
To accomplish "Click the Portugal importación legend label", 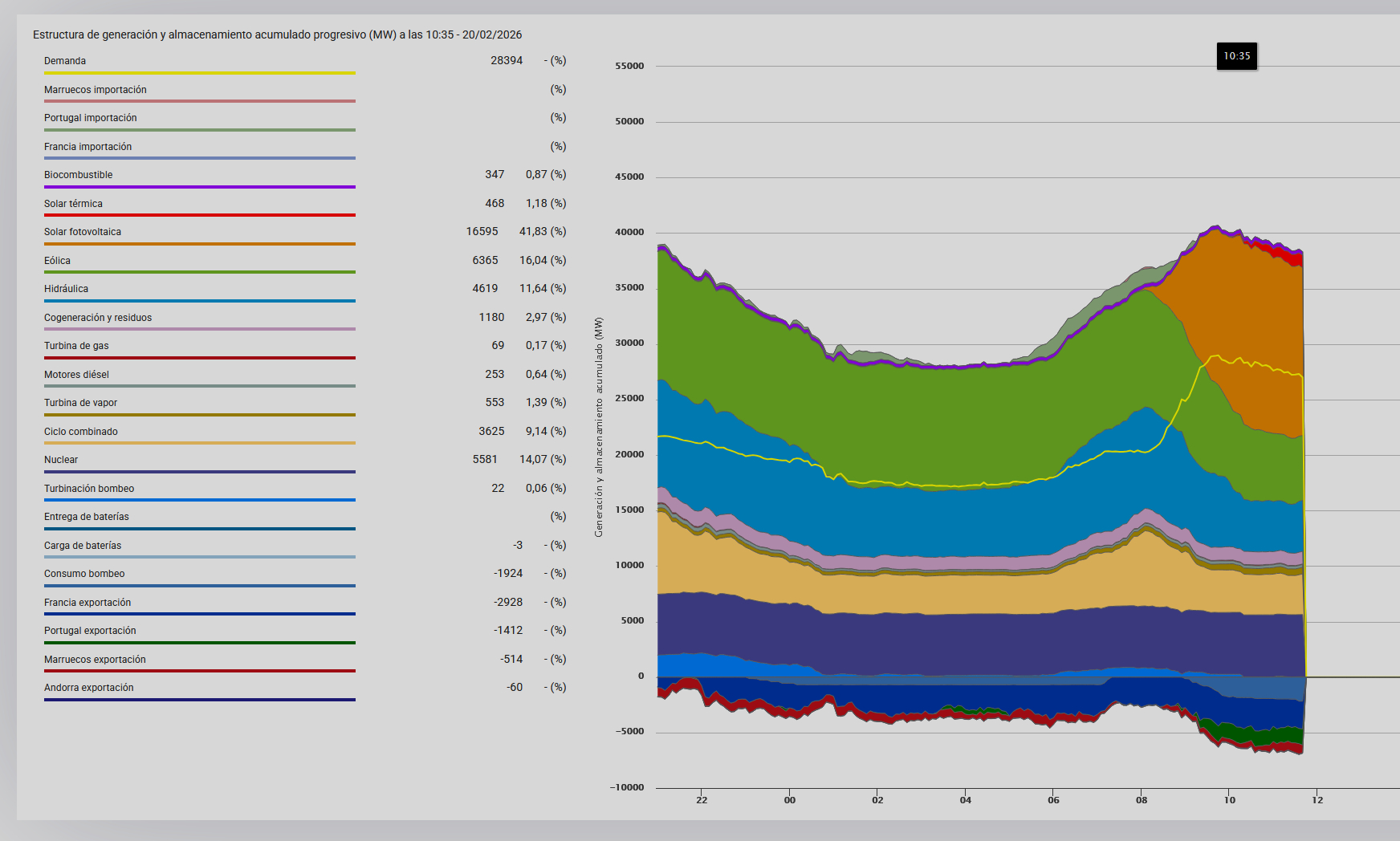I will pos(90,118).
